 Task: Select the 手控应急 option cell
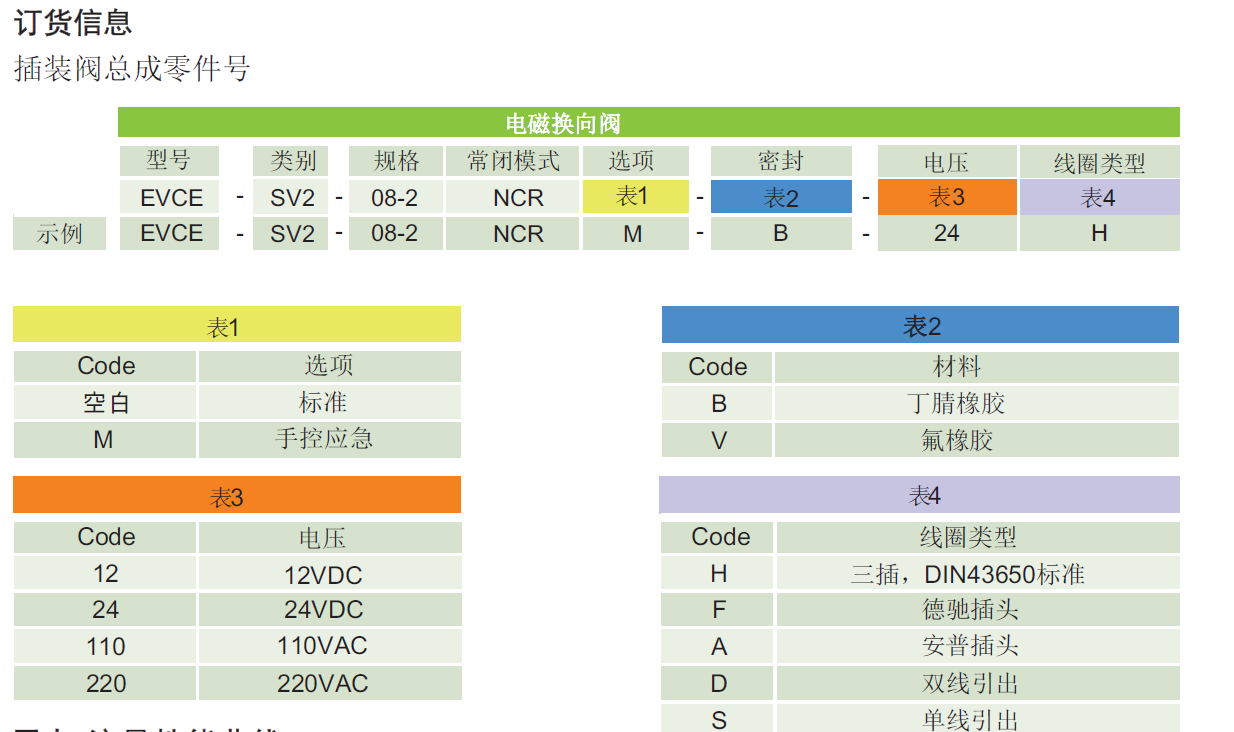point(329,439)
